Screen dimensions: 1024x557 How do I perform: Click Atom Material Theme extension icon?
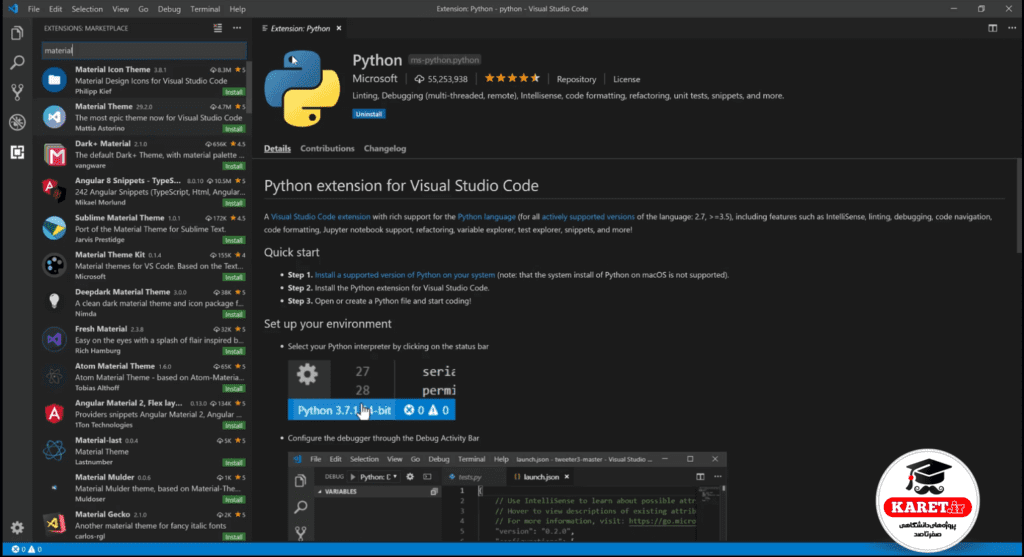point(54,377)
